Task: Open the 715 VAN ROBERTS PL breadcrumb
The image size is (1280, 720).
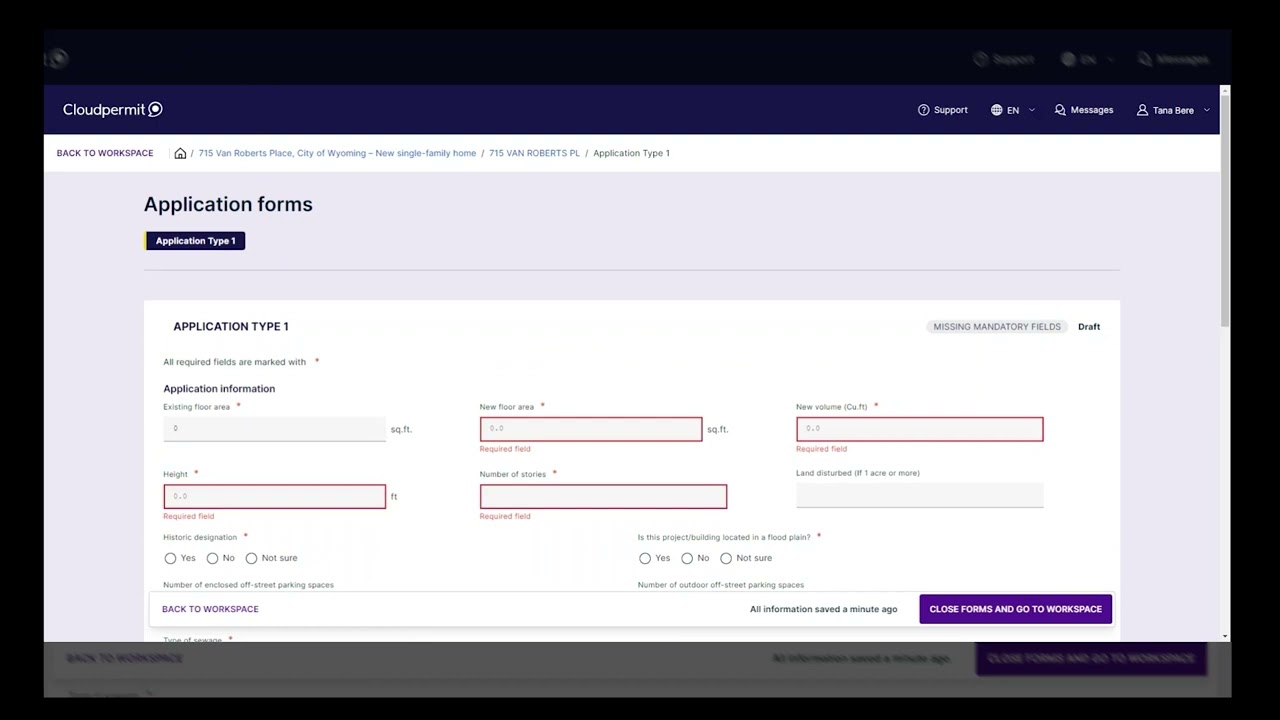Action: (534, 153)
